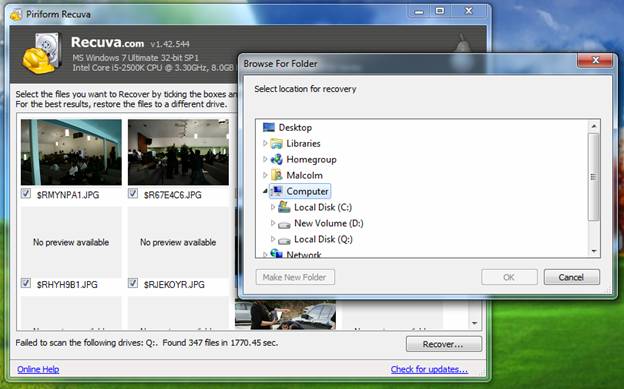The width and height of the screenshot is (624, 389).
Task: Toggle the $RHYH9B1.JPG checkbox
Action: coord(26,283)
